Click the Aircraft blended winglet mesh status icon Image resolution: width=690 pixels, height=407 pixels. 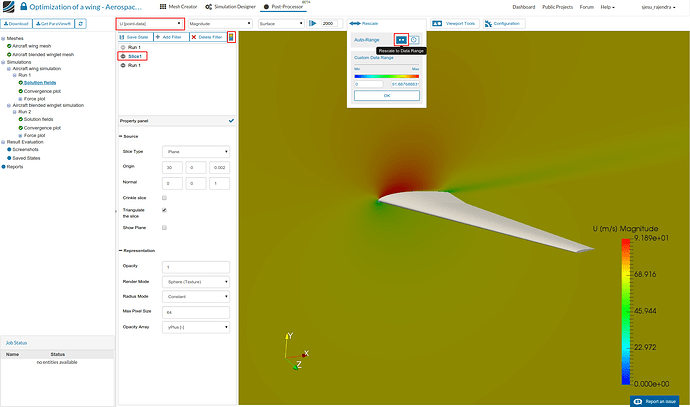9,55
